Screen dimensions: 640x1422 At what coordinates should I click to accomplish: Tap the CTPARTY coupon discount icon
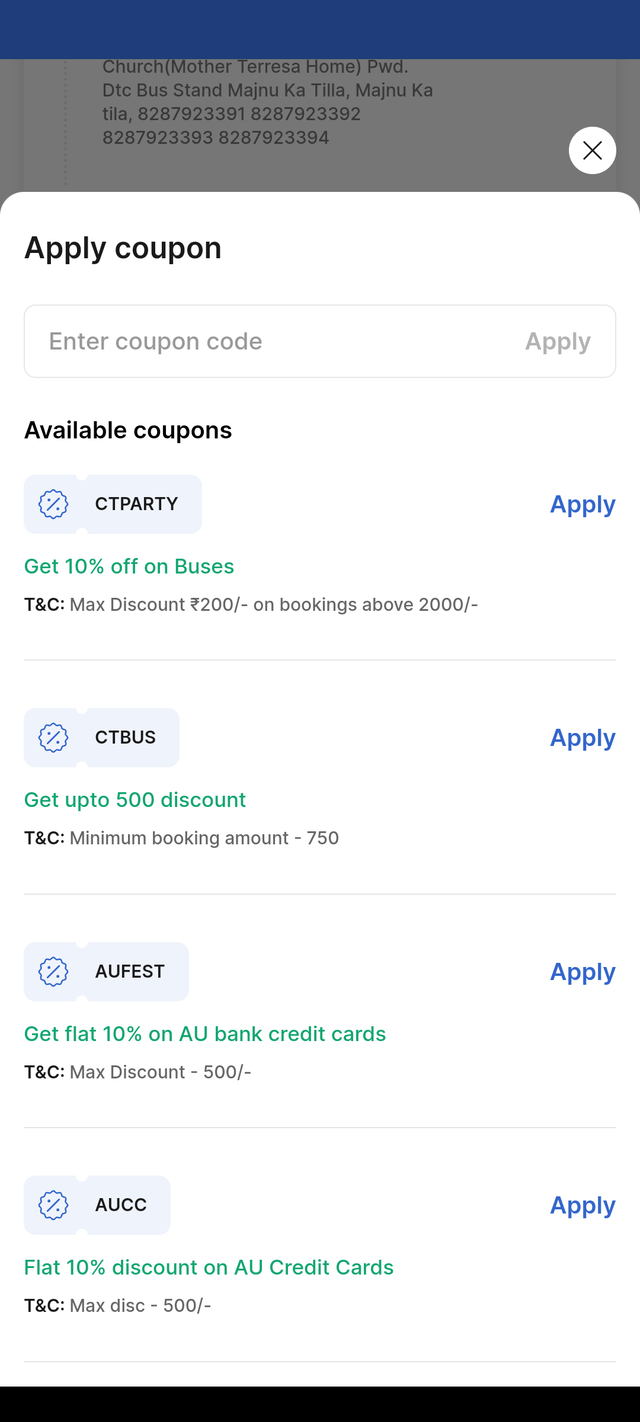(x=53, y=504)
